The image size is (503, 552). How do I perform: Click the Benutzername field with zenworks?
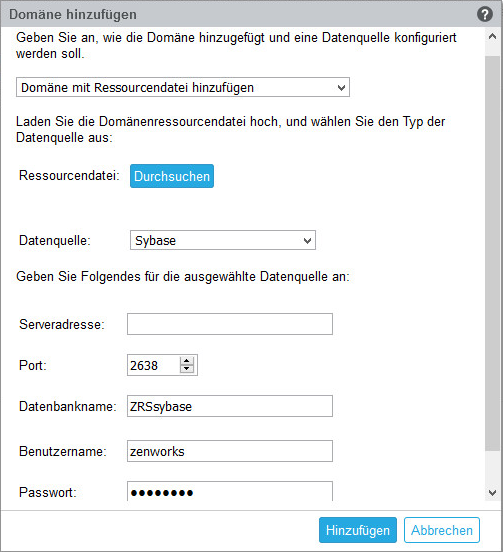(x=230, y=451)
